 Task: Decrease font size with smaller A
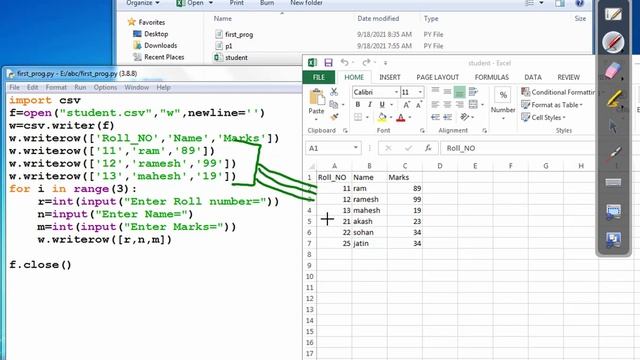click(419, 105)
